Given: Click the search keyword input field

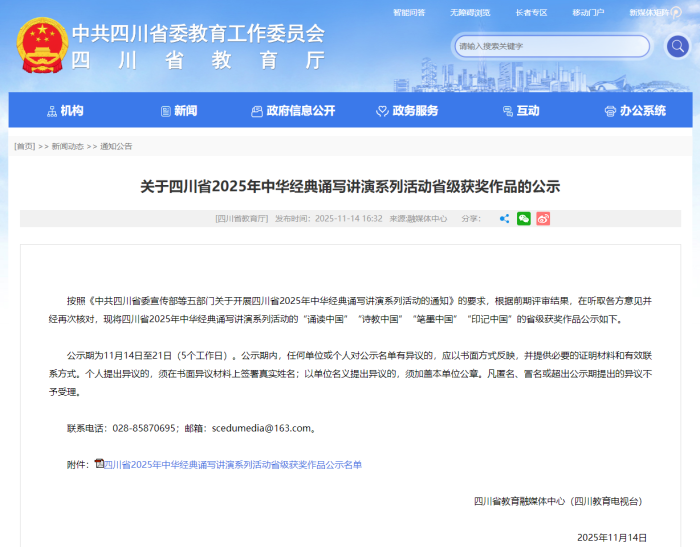Looking at the screenshot, I should (550, 46).
